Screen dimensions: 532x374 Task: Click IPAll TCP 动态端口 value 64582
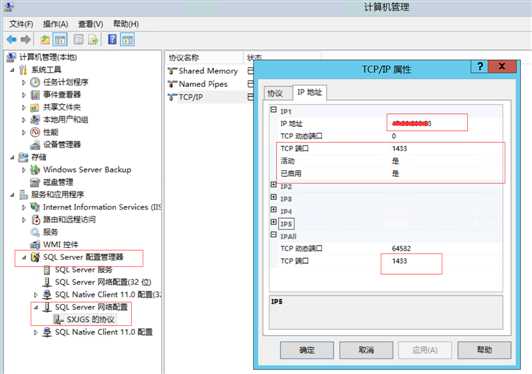[x=401, y=248]
